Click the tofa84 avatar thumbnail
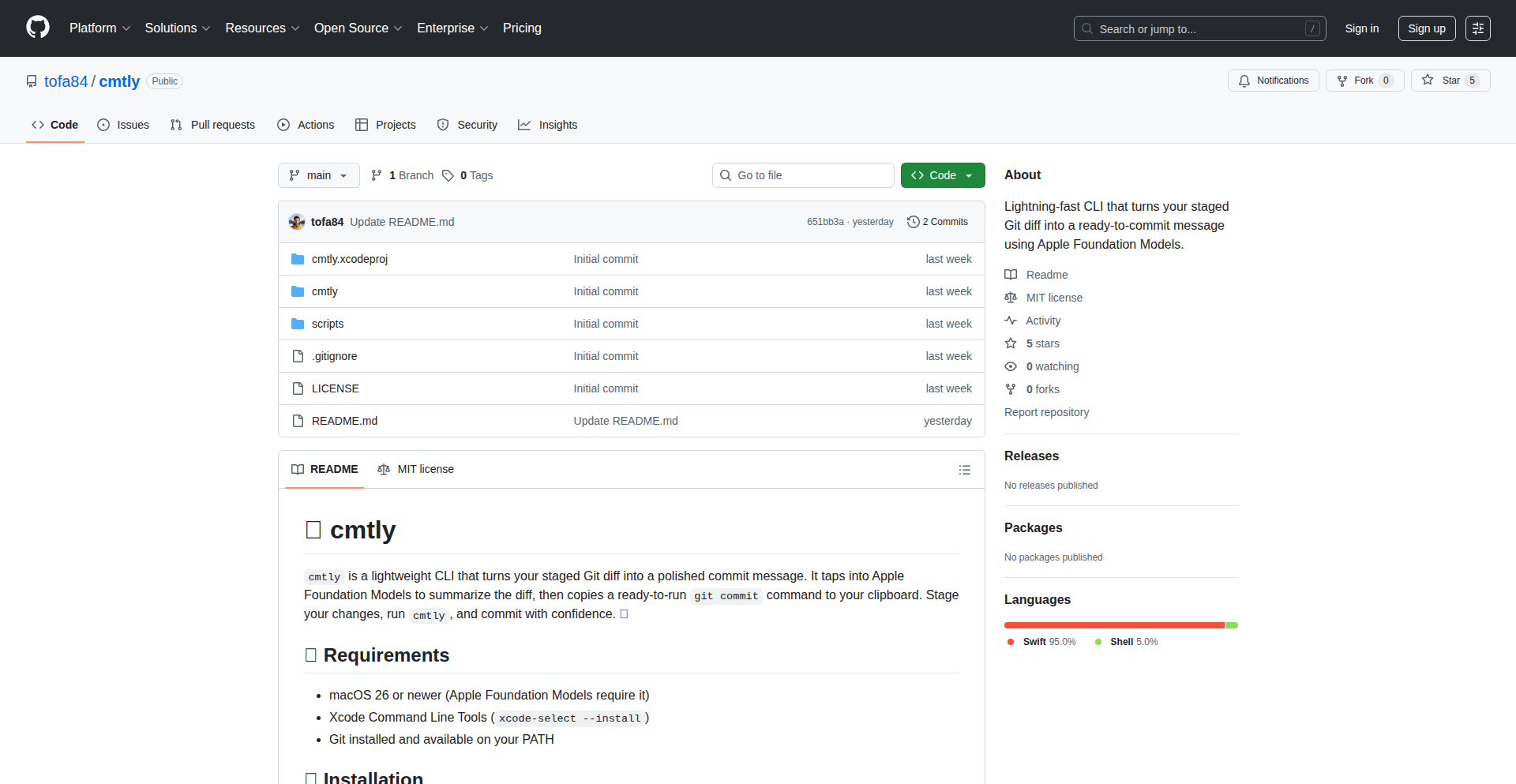This screenshot has height=784, width=1516. 297,222
